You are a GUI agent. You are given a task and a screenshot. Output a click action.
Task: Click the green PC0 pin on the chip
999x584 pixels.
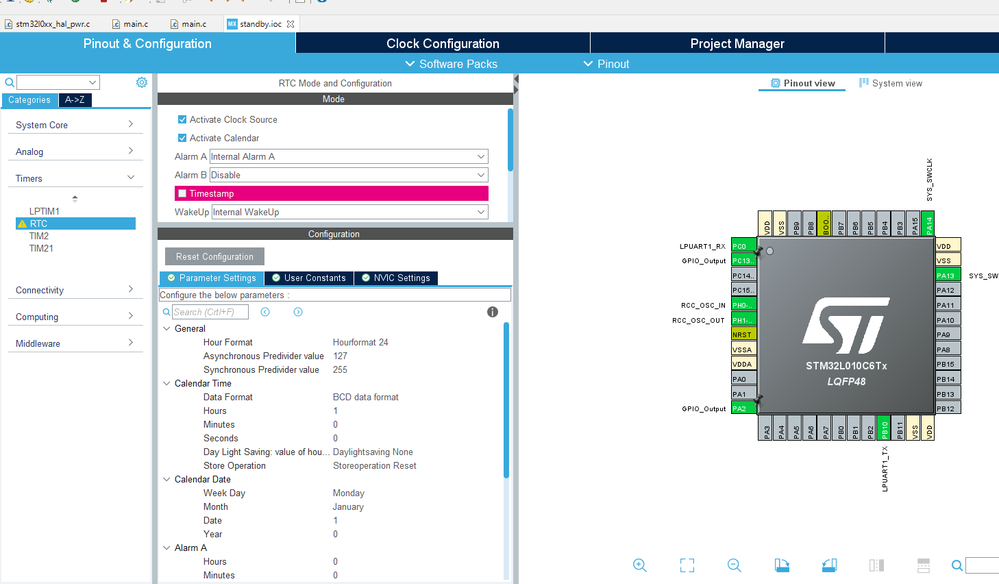tap(744, 246)
